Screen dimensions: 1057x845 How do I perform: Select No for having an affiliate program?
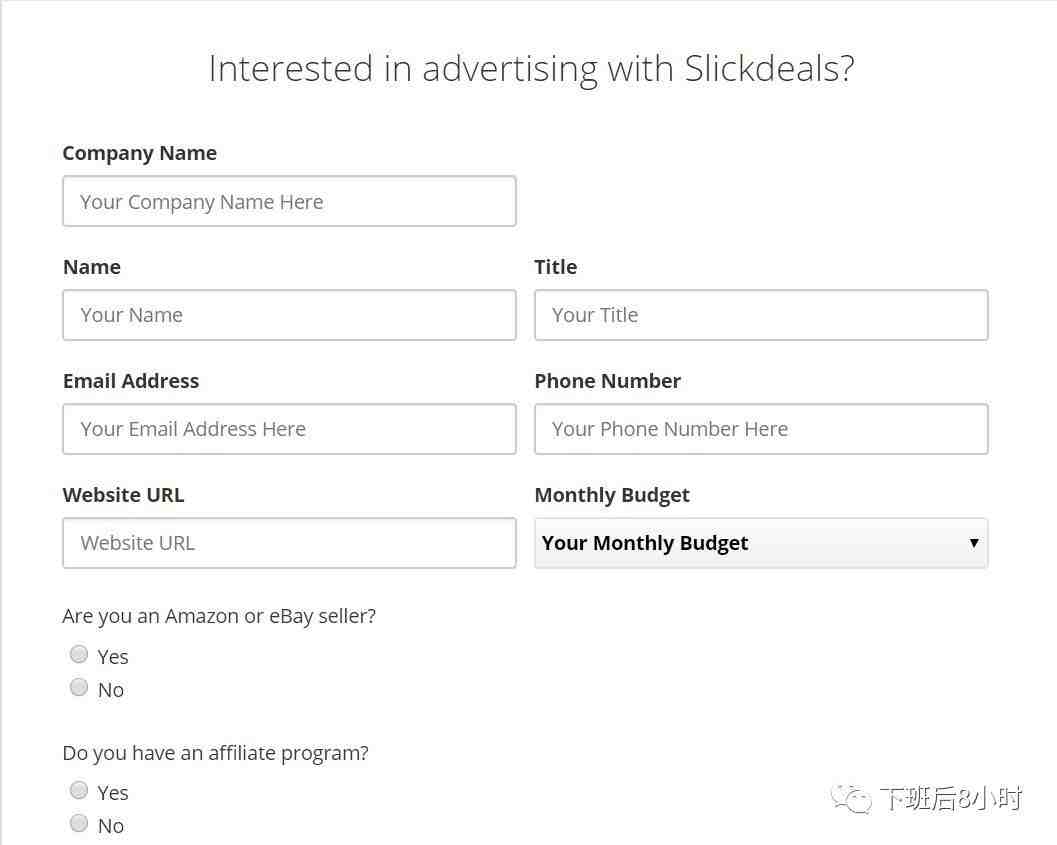(x=79, y=823)
